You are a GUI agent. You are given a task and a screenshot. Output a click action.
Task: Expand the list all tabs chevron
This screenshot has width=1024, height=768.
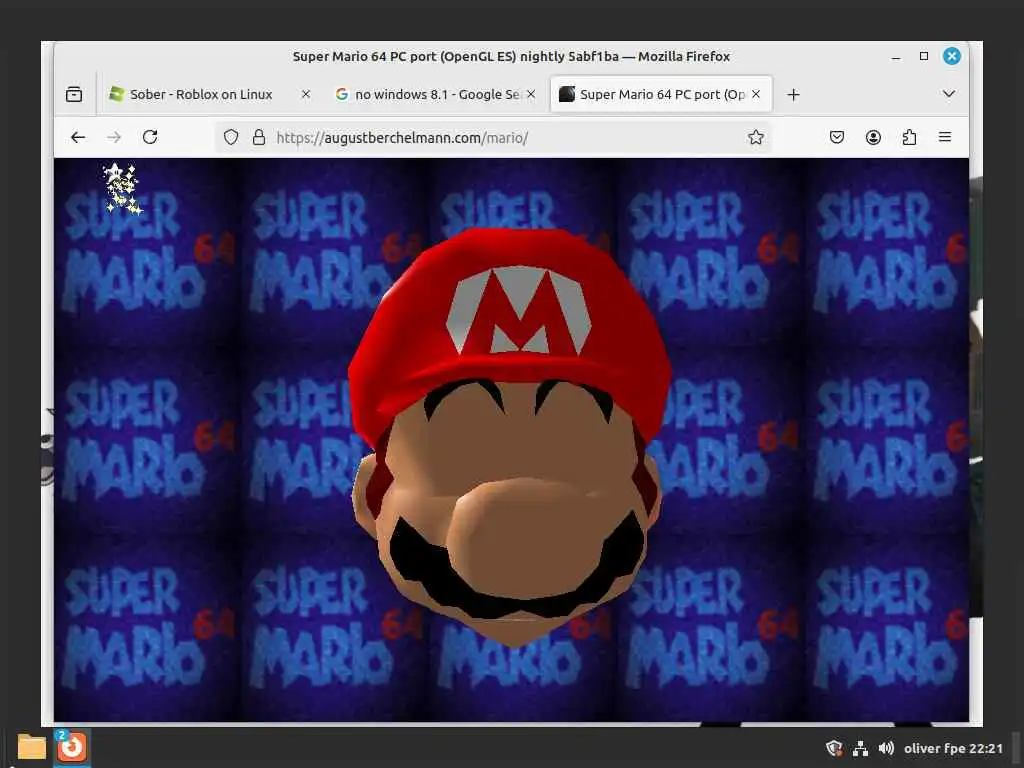tap(949, 94)
